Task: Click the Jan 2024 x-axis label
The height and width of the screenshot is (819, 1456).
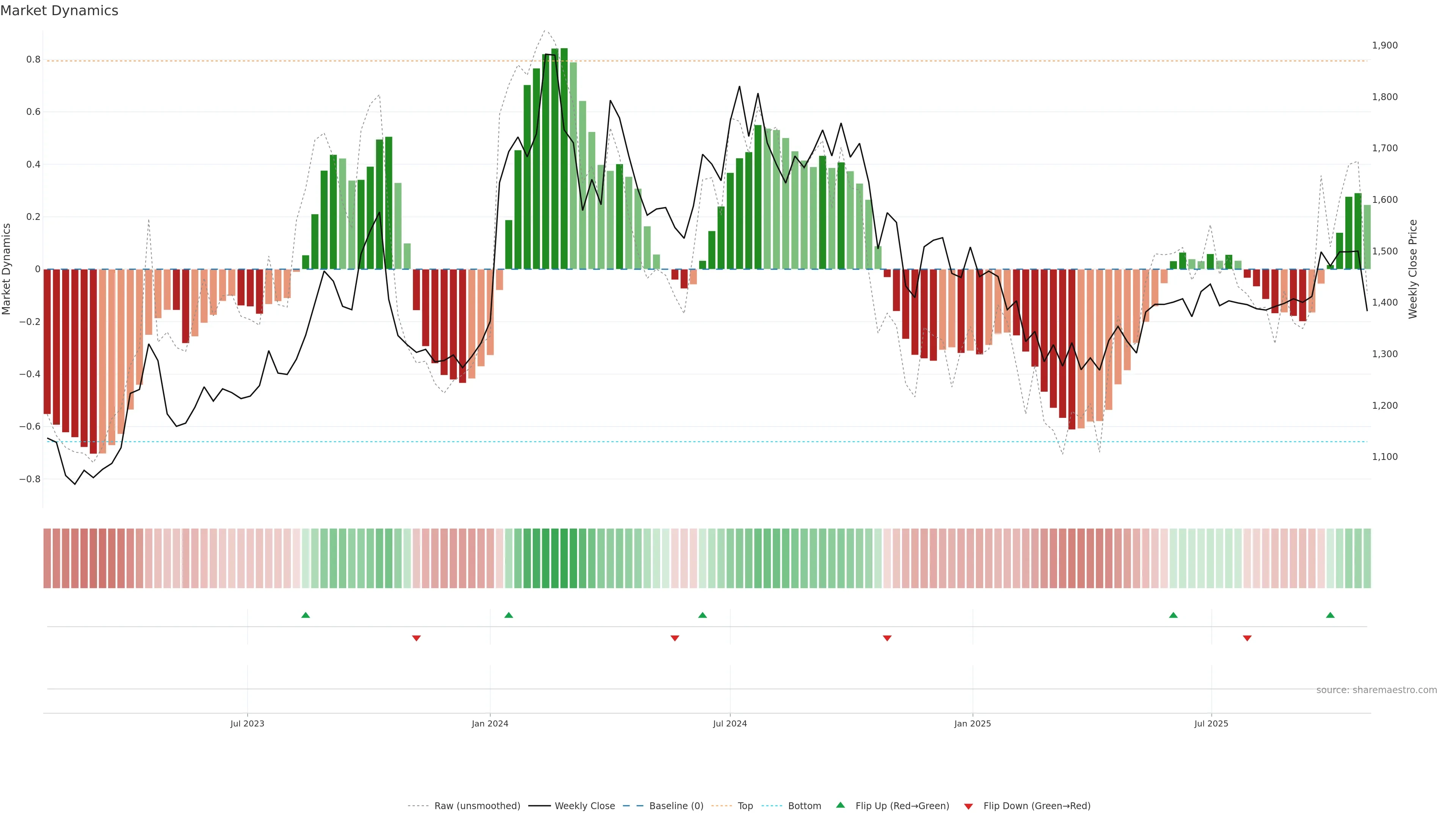Action: 490,723
